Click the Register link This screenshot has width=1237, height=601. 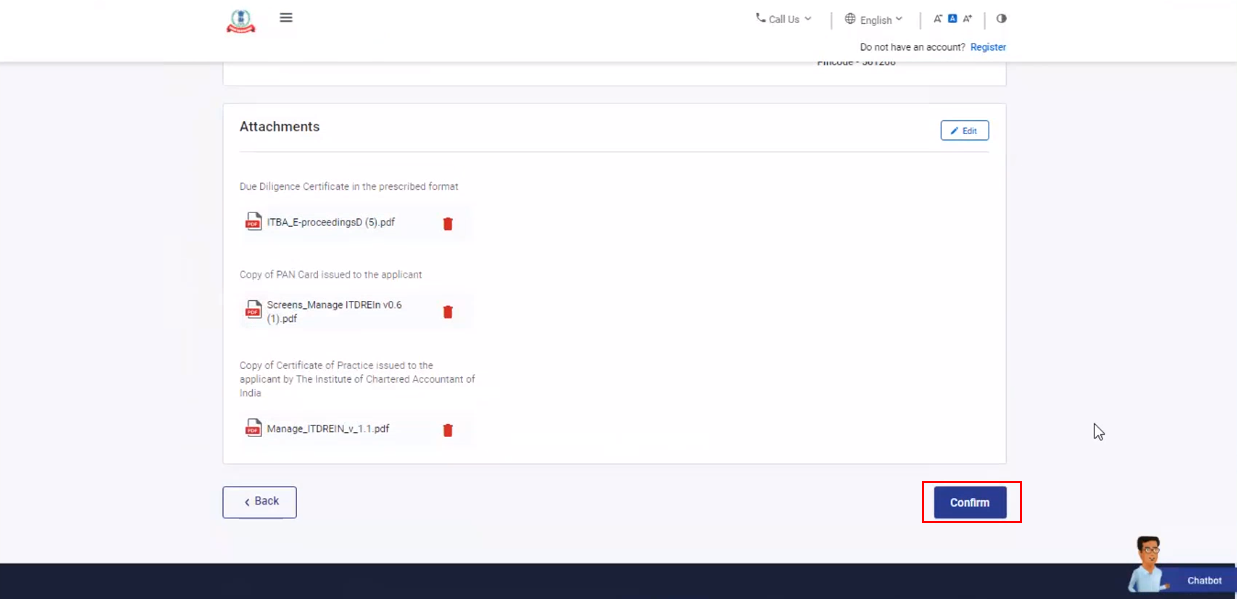988,47
